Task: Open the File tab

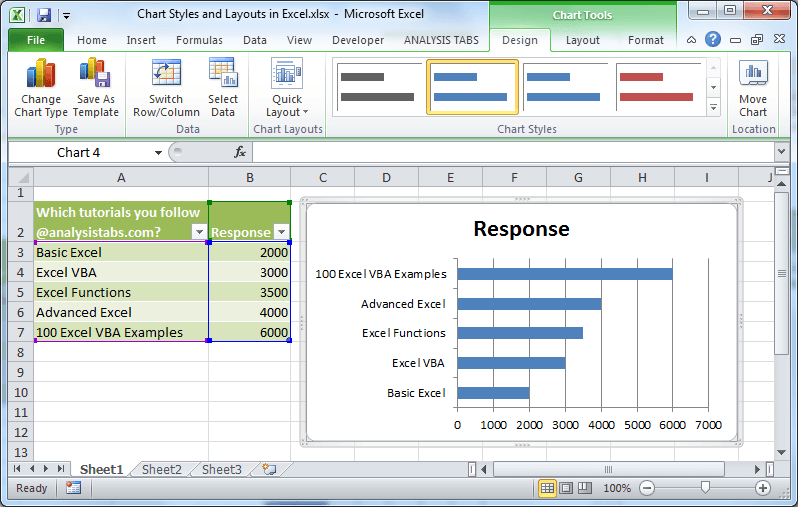Action: coord(36,40)
